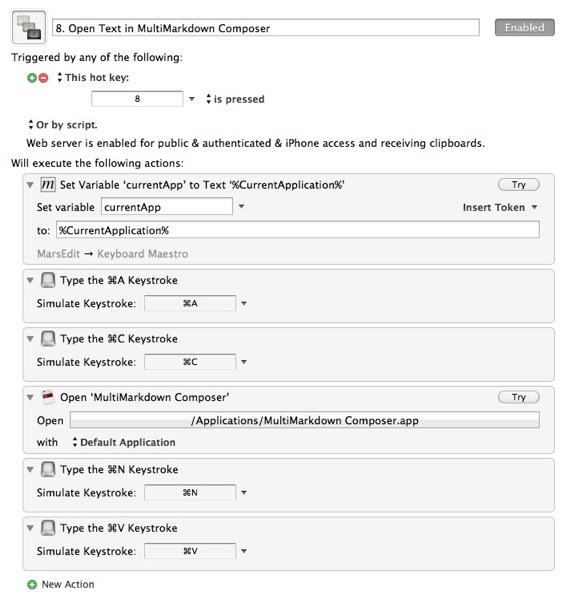Collapse the Type the ⌘N Keystroke action
563x600 pixels.
pyautogui.click(x=30, y=470)
